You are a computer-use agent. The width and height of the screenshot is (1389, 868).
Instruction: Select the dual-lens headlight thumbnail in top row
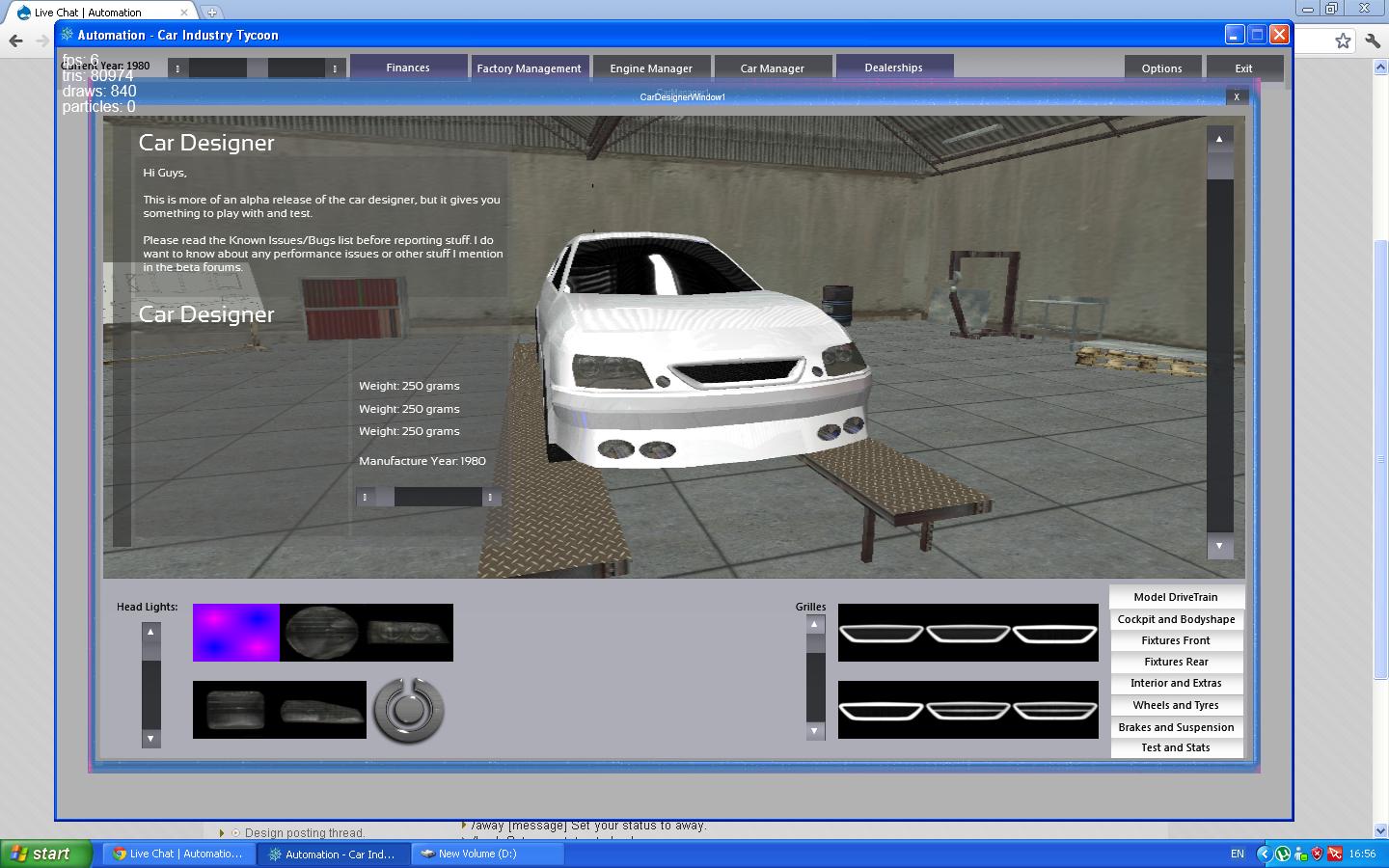coord(410,633)
